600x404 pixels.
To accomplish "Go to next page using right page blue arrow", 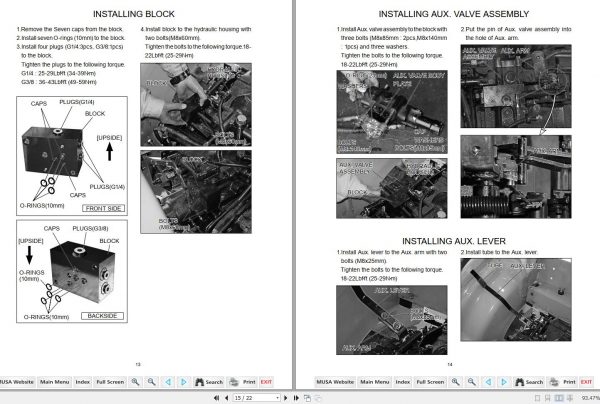I will [504, 382].
